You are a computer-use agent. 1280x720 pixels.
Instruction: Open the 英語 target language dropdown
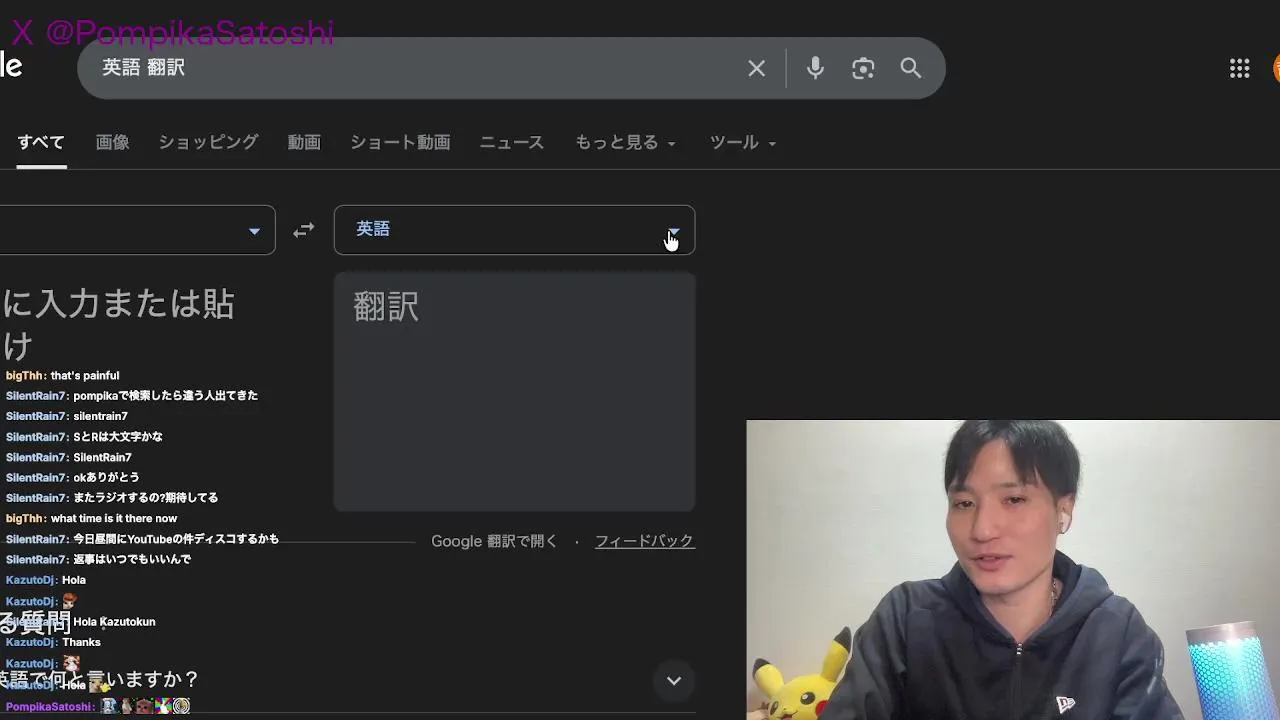click(514, 230)
